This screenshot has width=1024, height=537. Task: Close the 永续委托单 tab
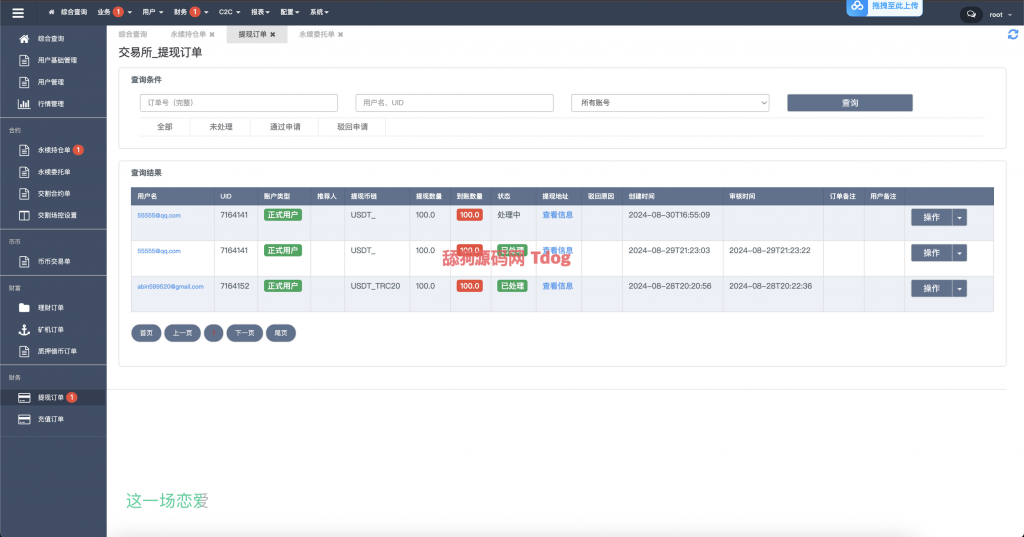coord(340,35)
